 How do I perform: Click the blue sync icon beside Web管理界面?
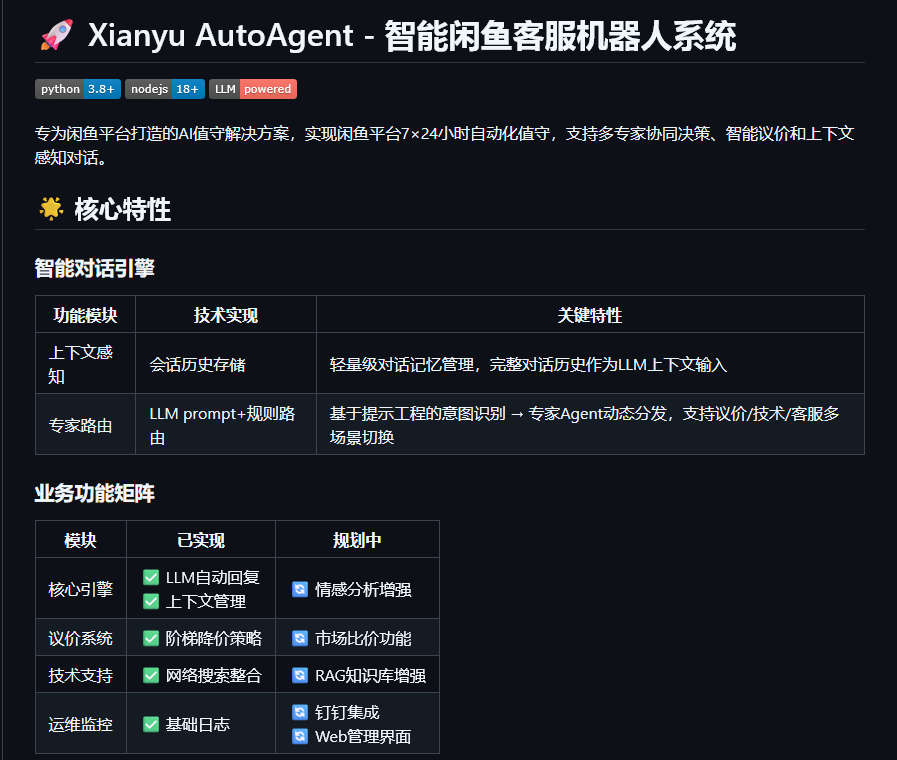pos(300,736)
